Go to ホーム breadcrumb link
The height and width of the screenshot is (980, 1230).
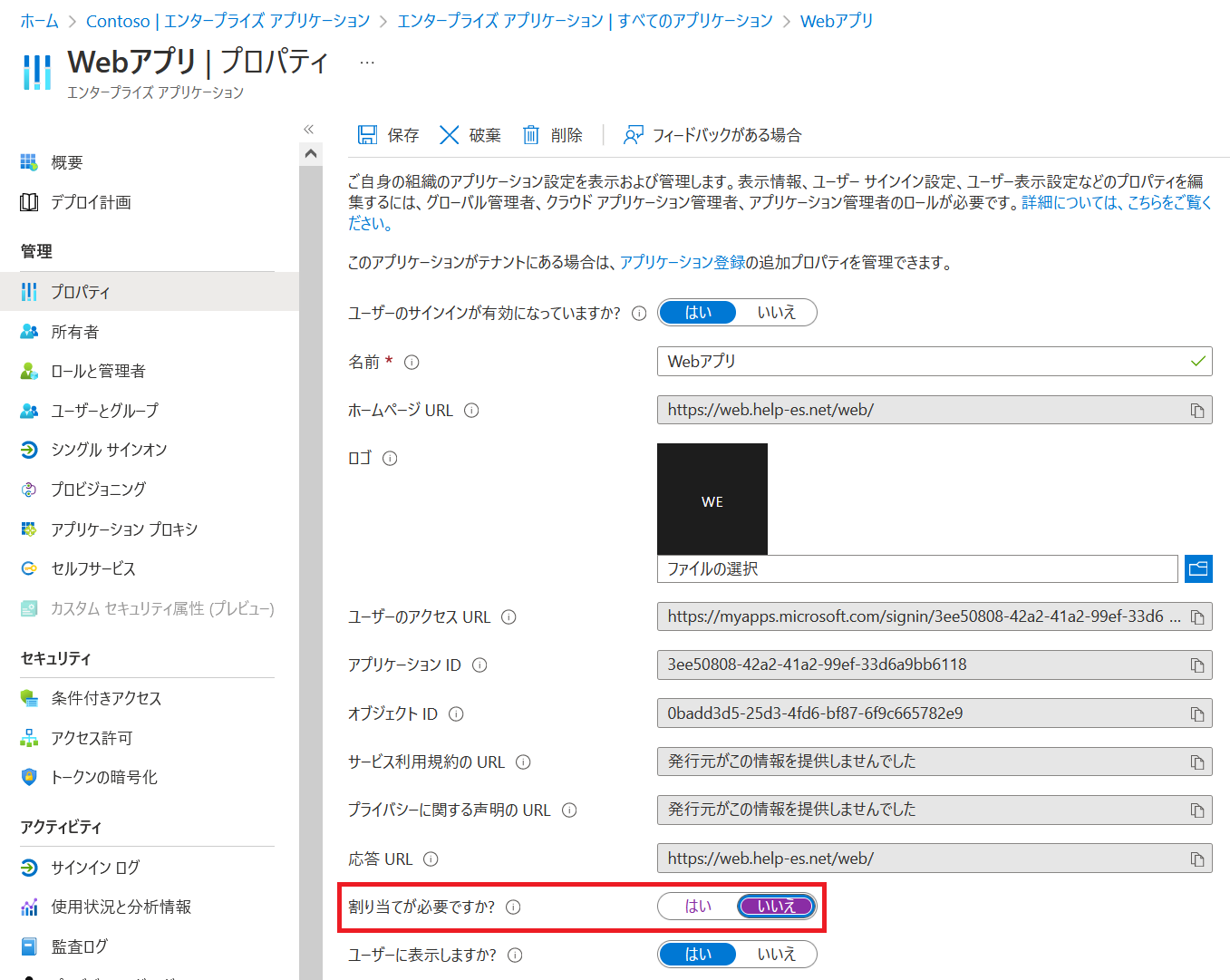(39, 21)
